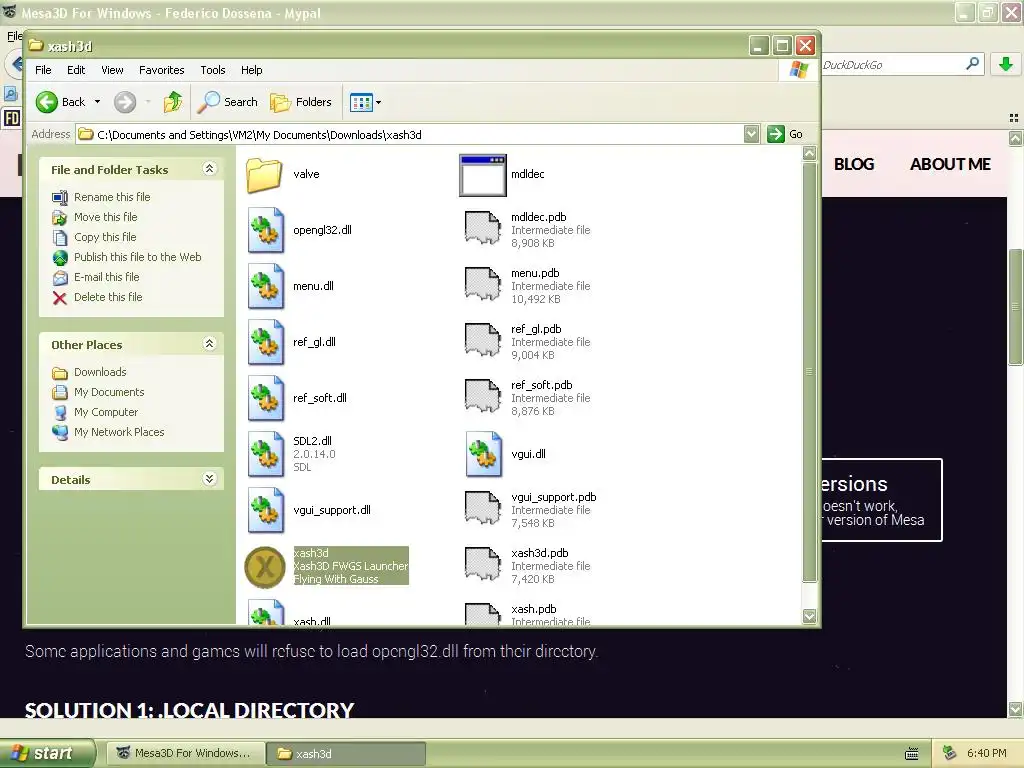Select the ref_gl.dll file icon
The height and width of the screenshot is (768, 1024).
coord(266,342)
